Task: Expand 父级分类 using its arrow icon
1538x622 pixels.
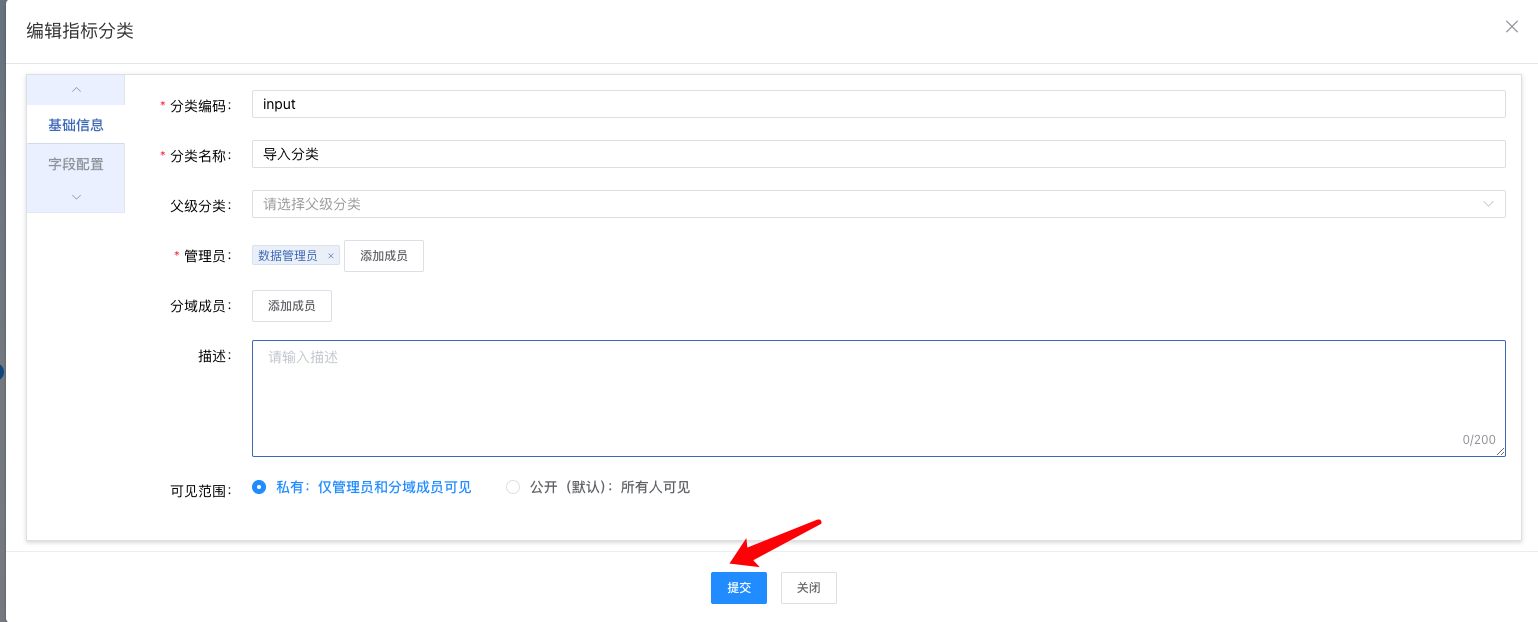Action: point(1488,204)
